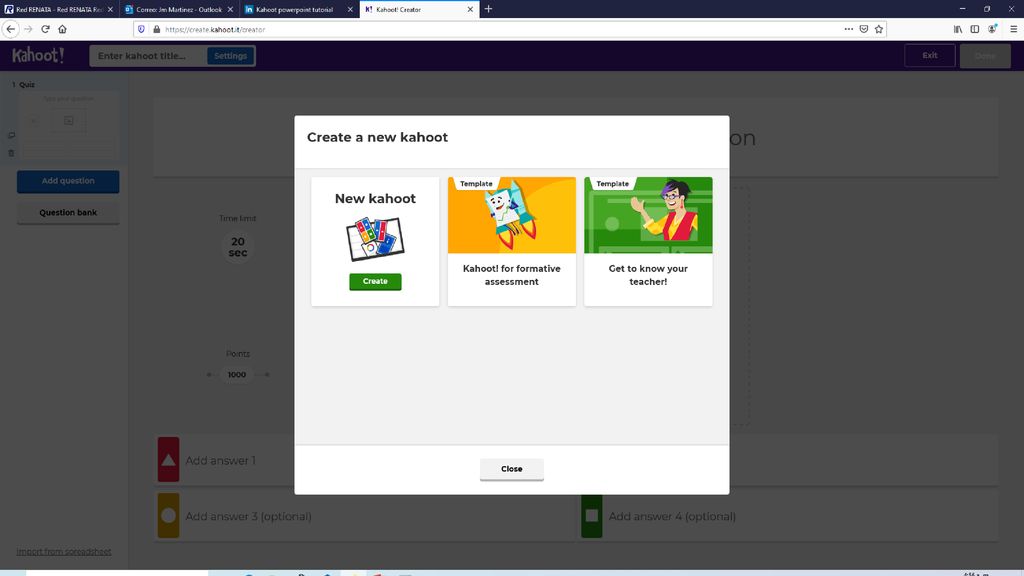Screen dimensions: 1024x576
Task: Click the tracking protection shield icon
Action: 141,29
